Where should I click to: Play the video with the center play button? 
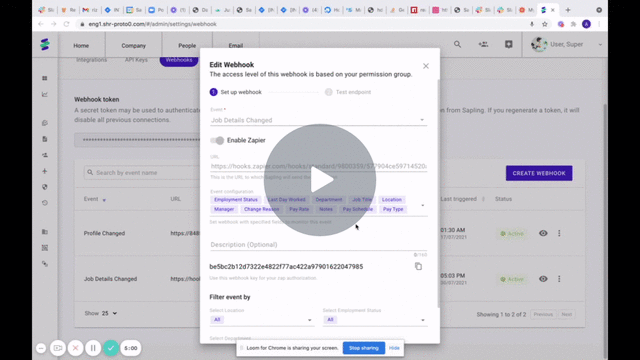(320, 180)
